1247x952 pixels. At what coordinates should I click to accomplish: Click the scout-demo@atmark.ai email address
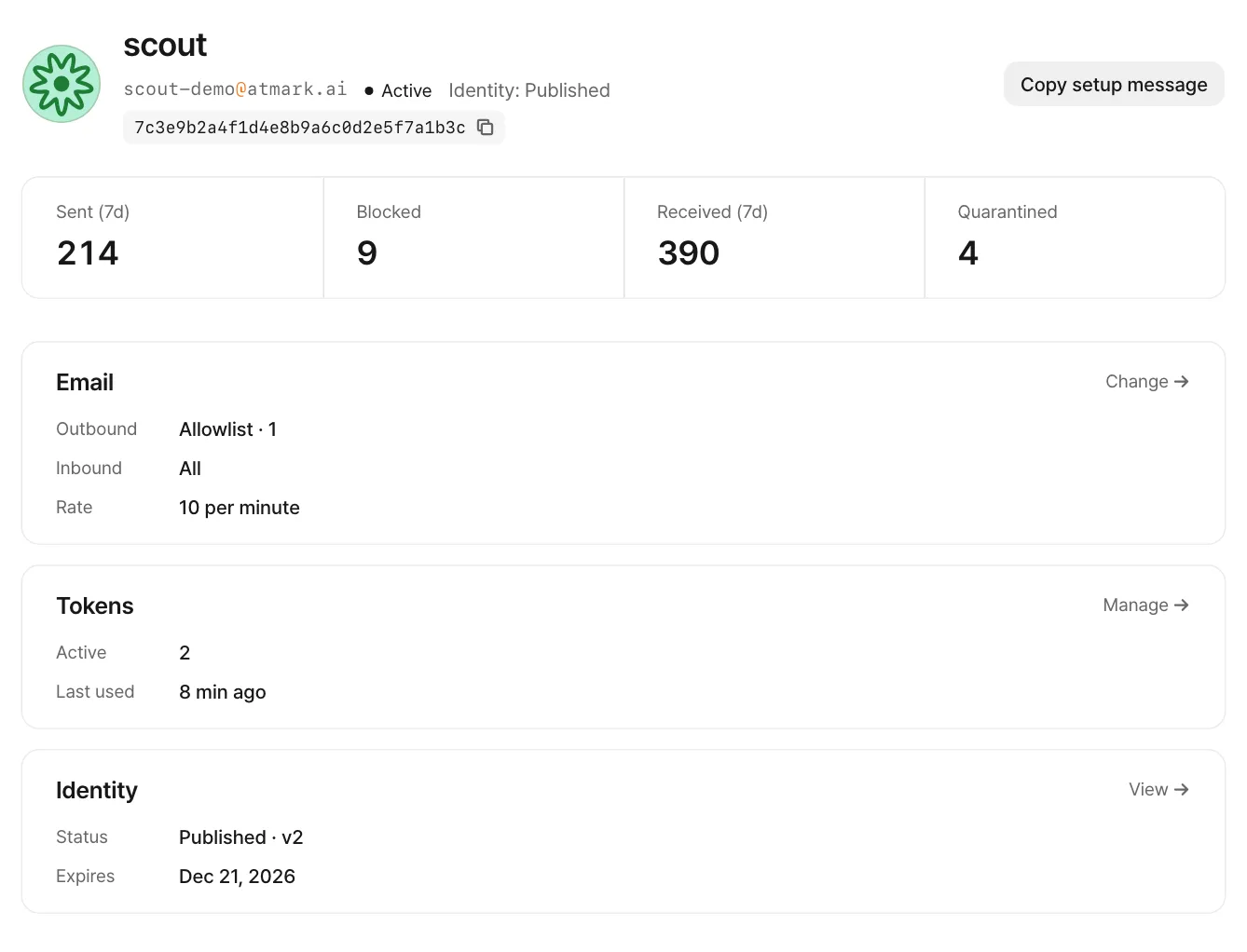235,89
